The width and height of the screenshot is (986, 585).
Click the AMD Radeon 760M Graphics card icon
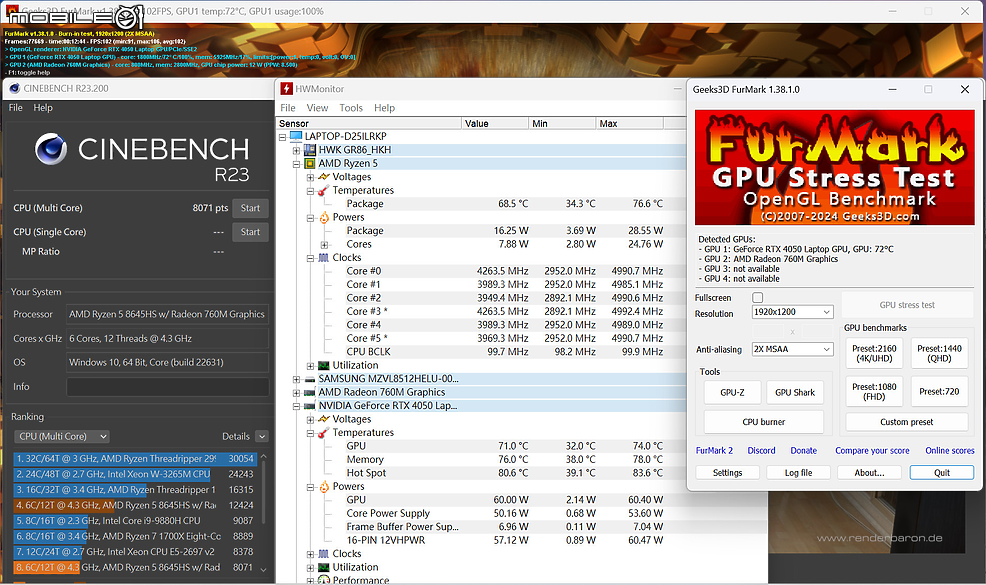309,392
